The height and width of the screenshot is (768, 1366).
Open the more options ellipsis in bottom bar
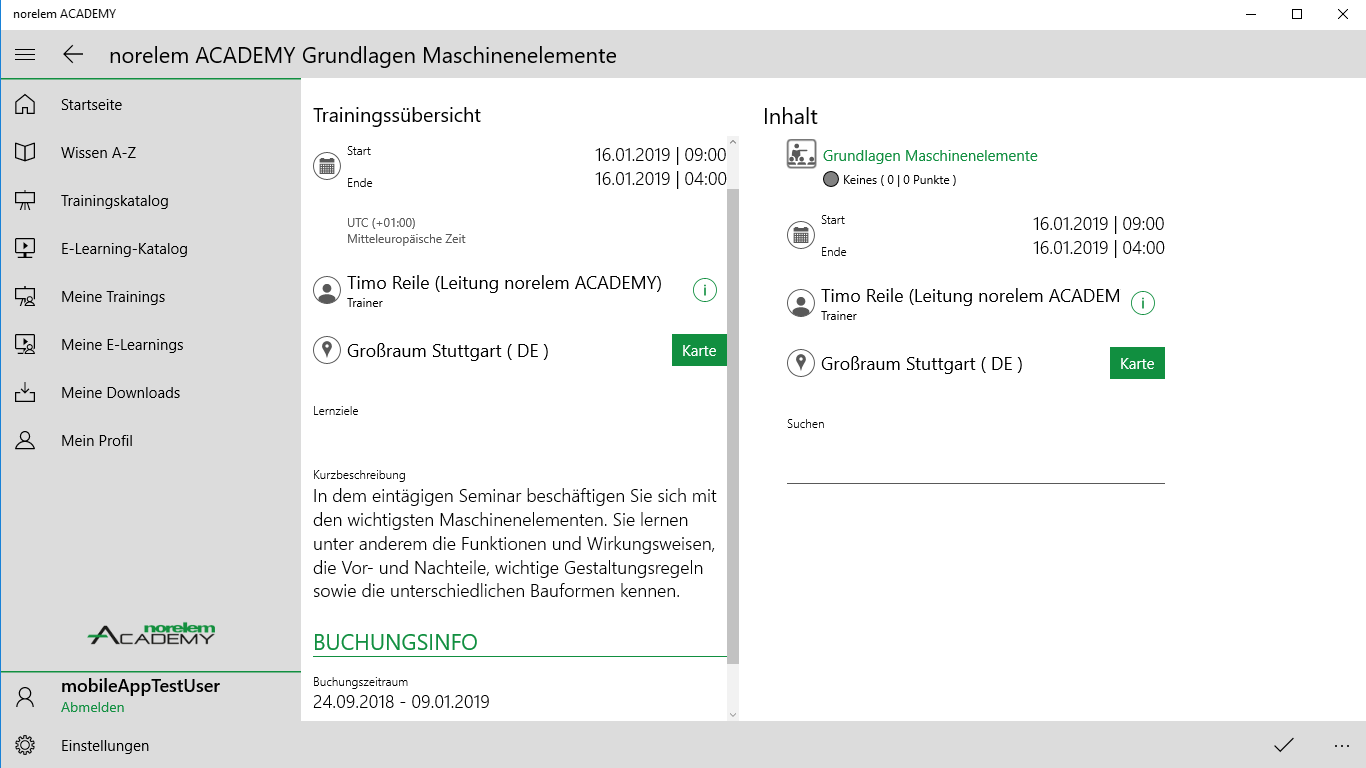(1342, 745)
